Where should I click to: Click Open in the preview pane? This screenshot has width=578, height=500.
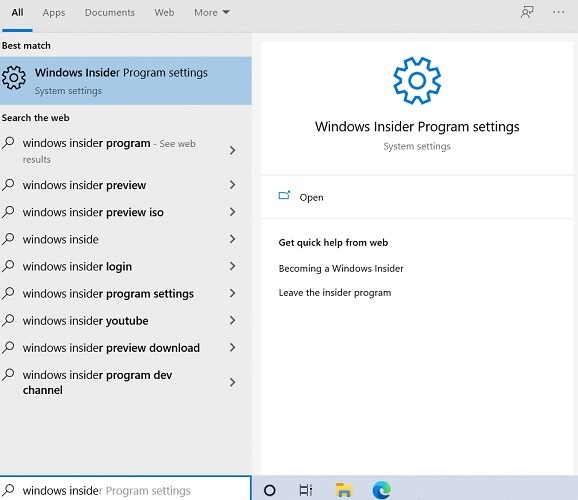click(311, 197)
